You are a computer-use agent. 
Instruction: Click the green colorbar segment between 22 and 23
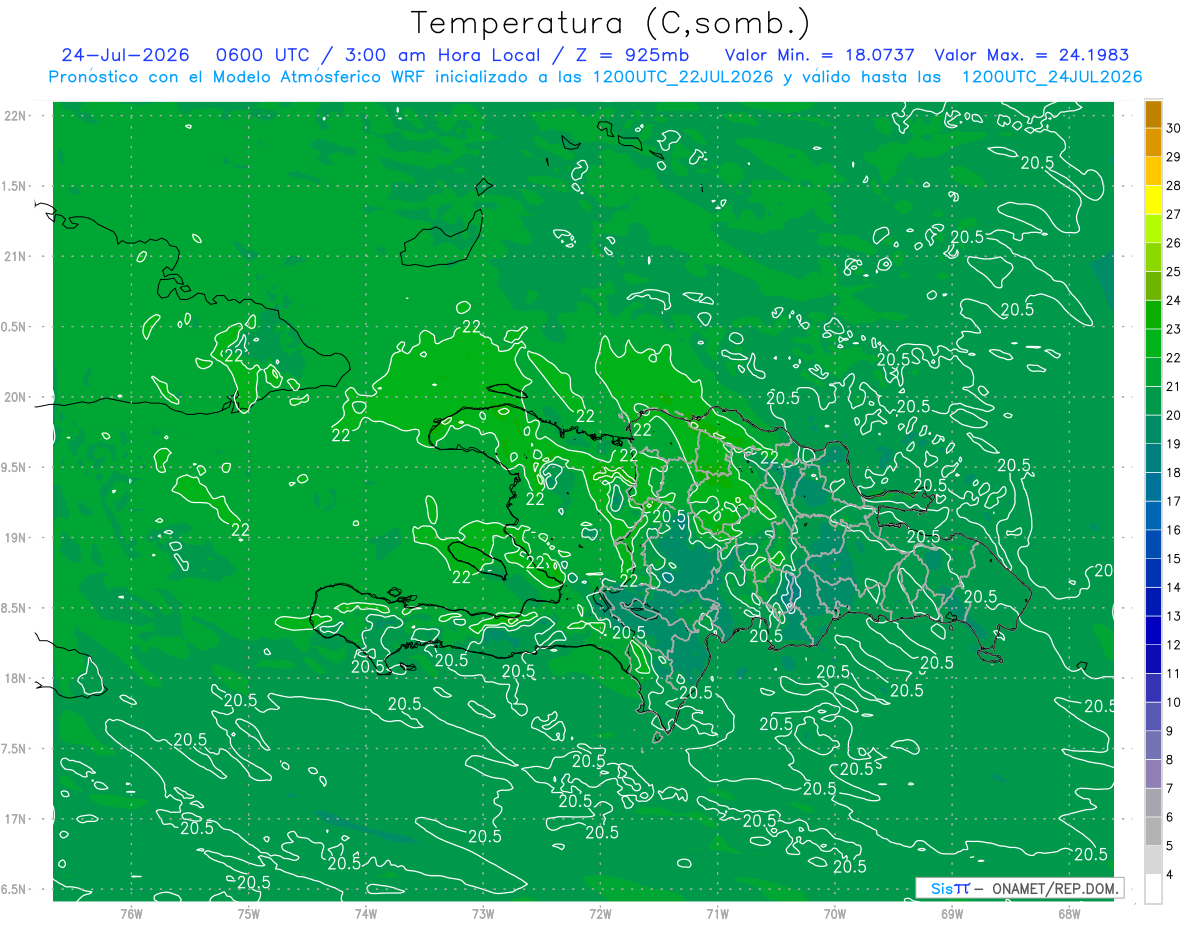click(x=1153, y=344)
